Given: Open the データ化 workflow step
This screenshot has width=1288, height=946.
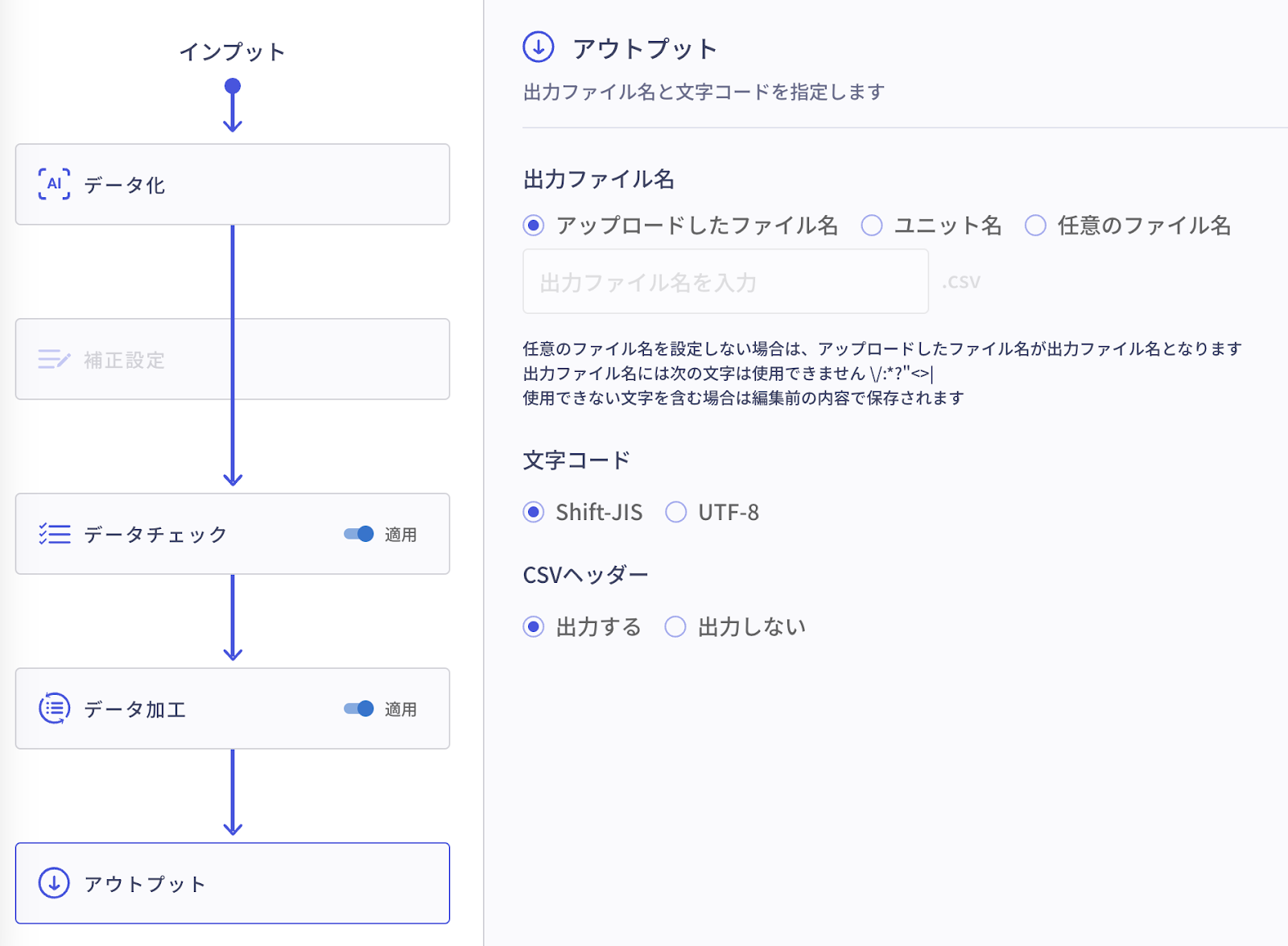Looking at the screenshot, I should 233,184.
